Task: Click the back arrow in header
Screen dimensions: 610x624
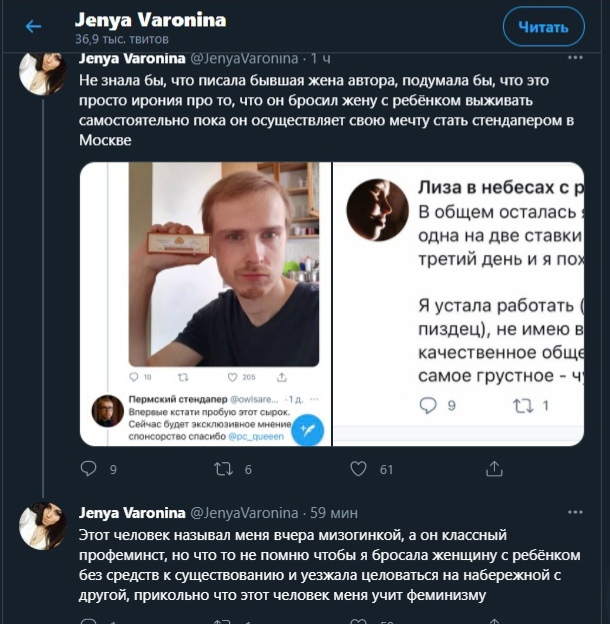Action: coord(32,27)
